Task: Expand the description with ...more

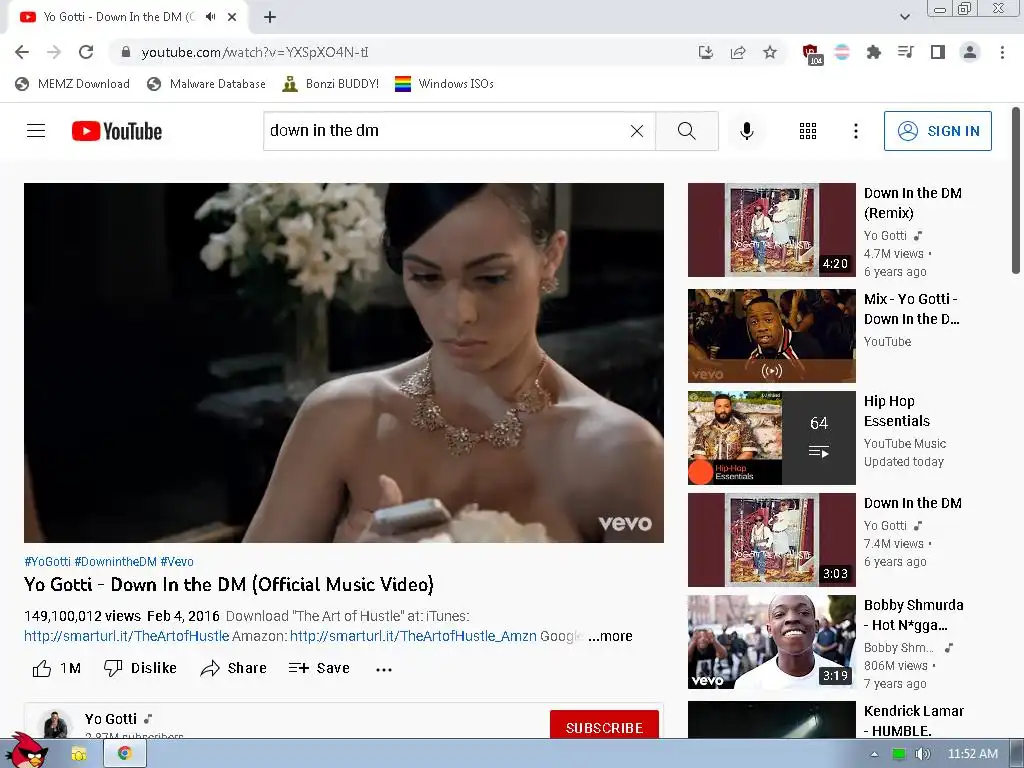Action: pos(610,636)
